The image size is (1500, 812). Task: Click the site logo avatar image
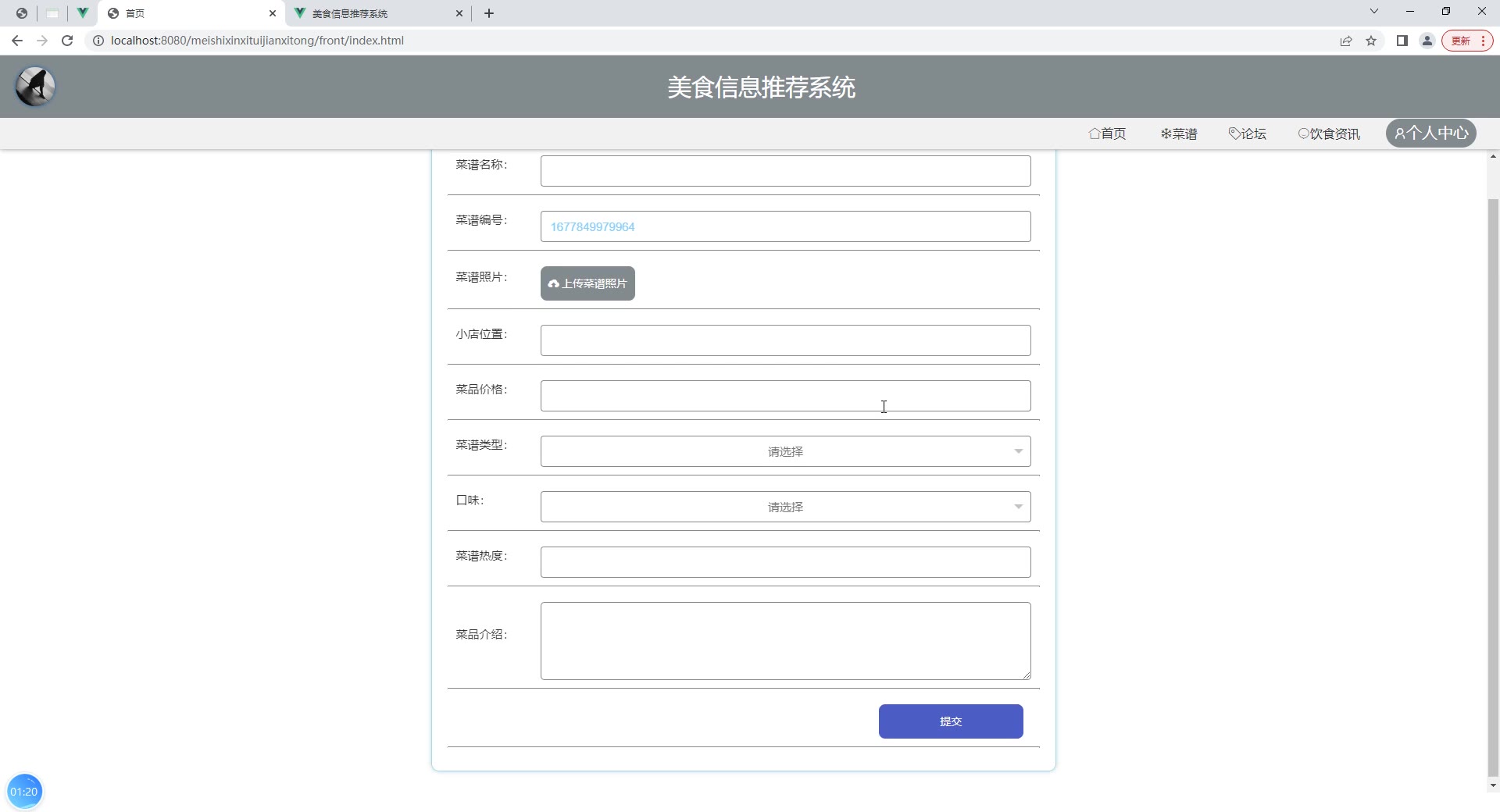coord(35,87)
